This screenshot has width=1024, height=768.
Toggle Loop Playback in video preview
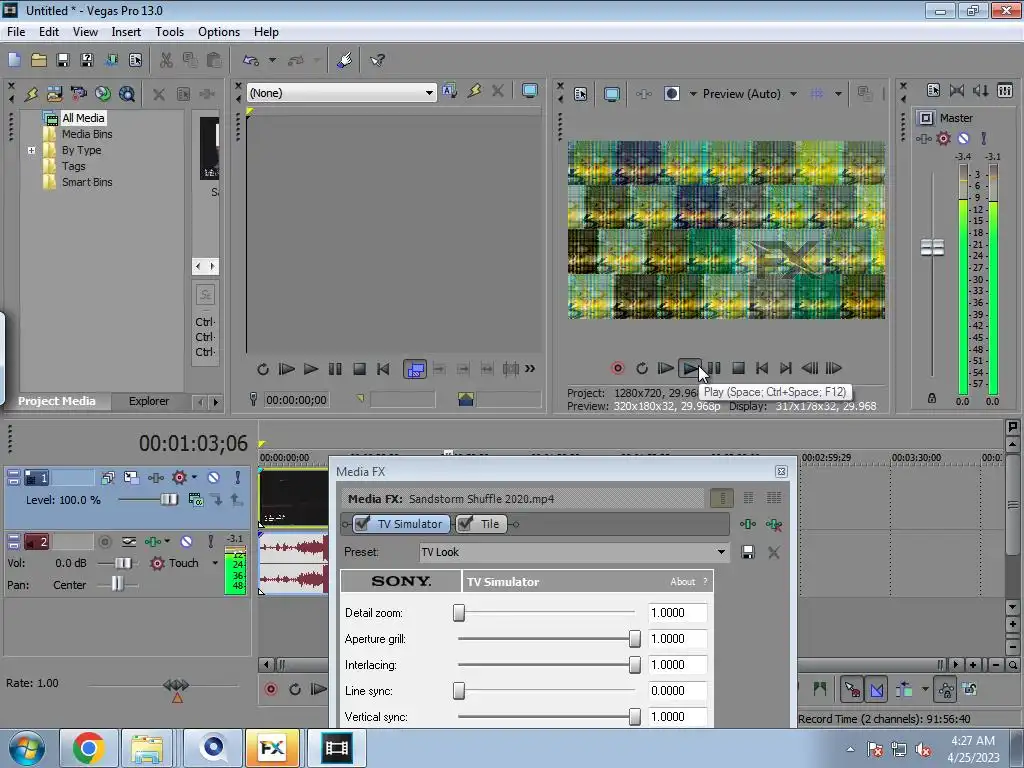pos(642,368)
